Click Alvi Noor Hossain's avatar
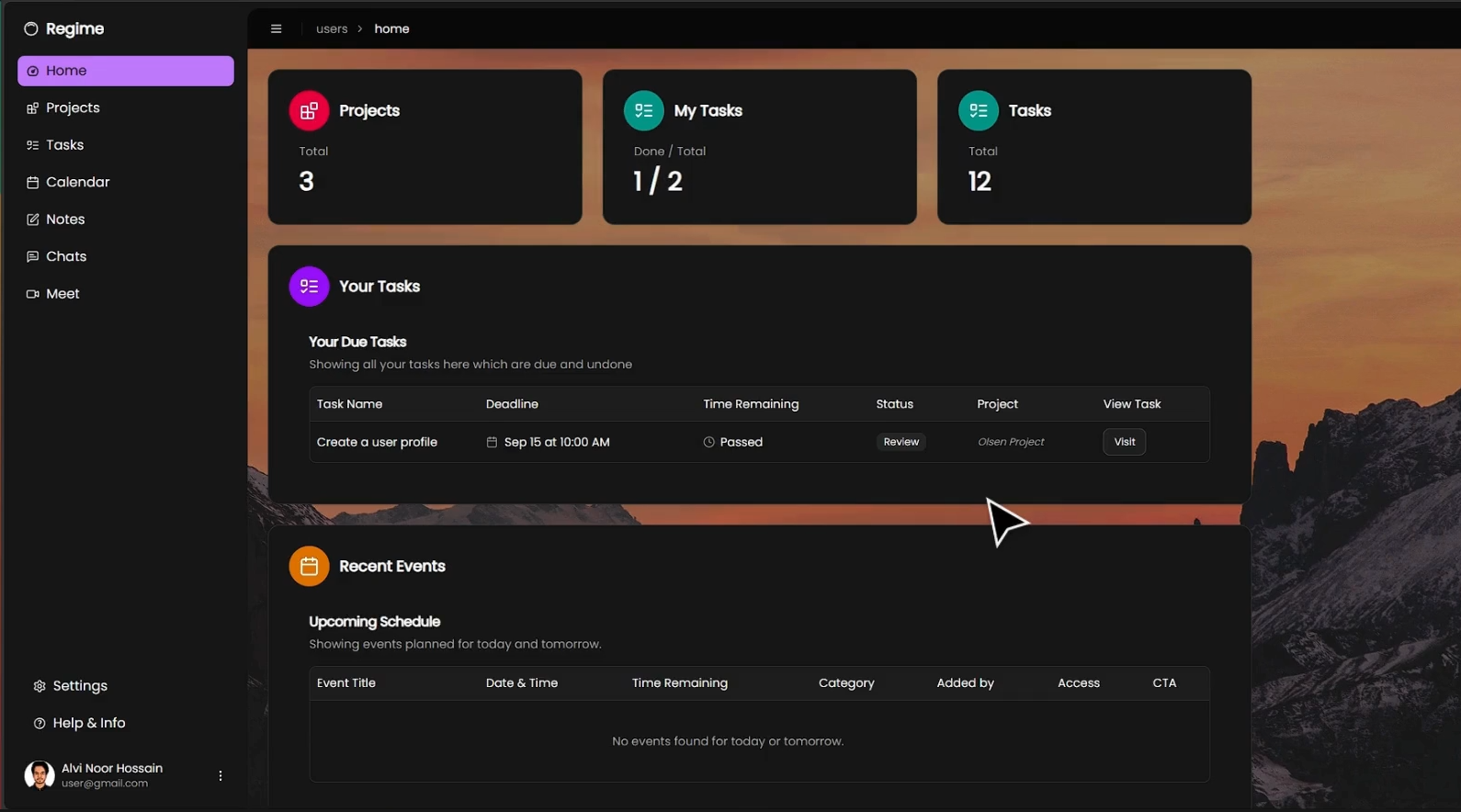Screen dimensions: 1461x812 (x=39, y=775)
